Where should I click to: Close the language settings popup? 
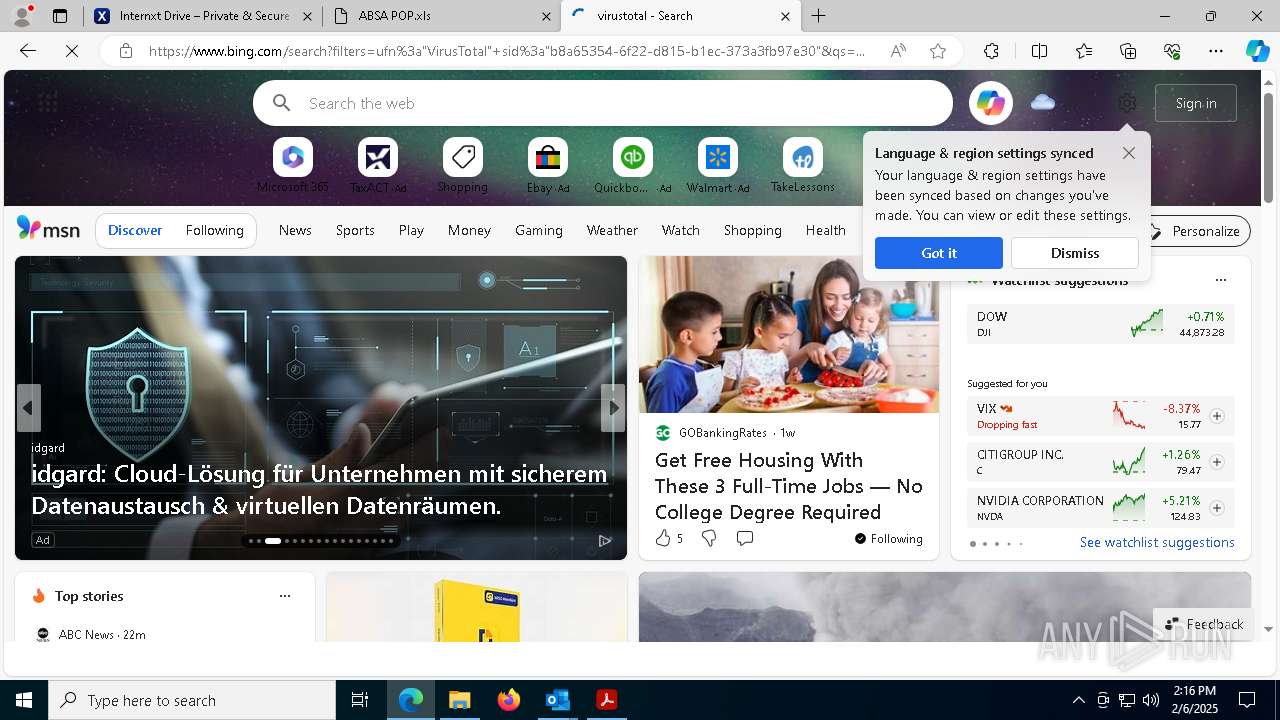pos(1129,153)
